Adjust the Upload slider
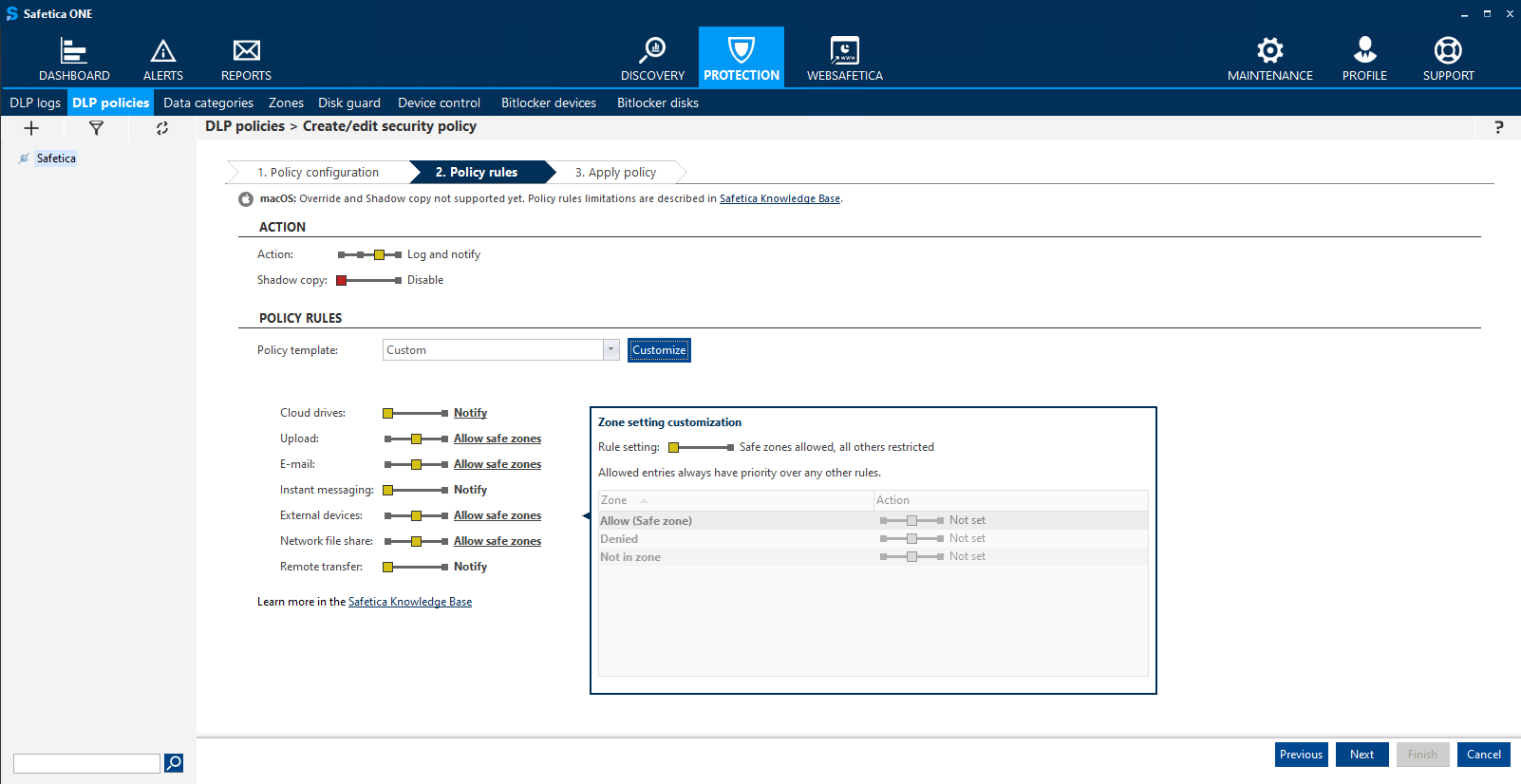Screen dimensions: 1521x784 [x=415, y=439]
